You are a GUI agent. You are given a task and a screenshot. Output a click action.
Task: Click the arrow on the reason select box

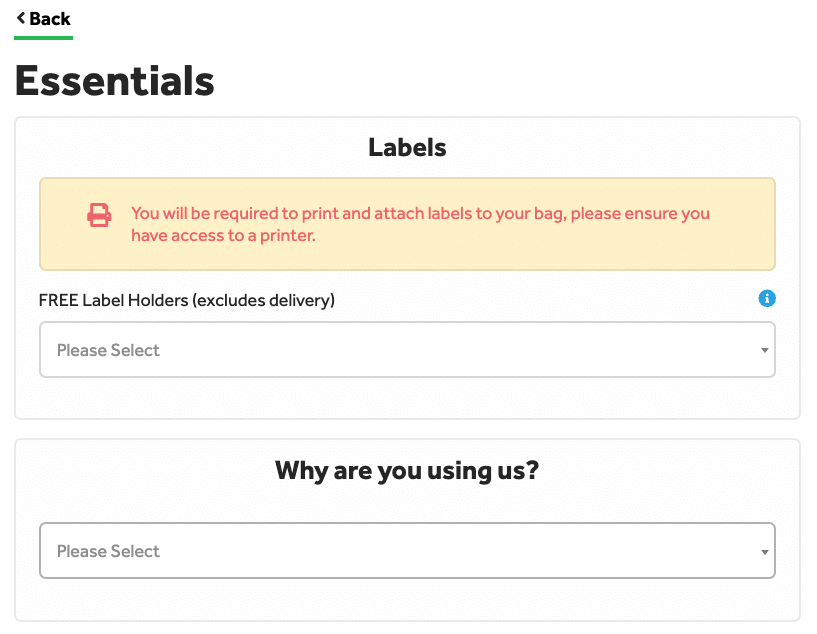[764, 552]
